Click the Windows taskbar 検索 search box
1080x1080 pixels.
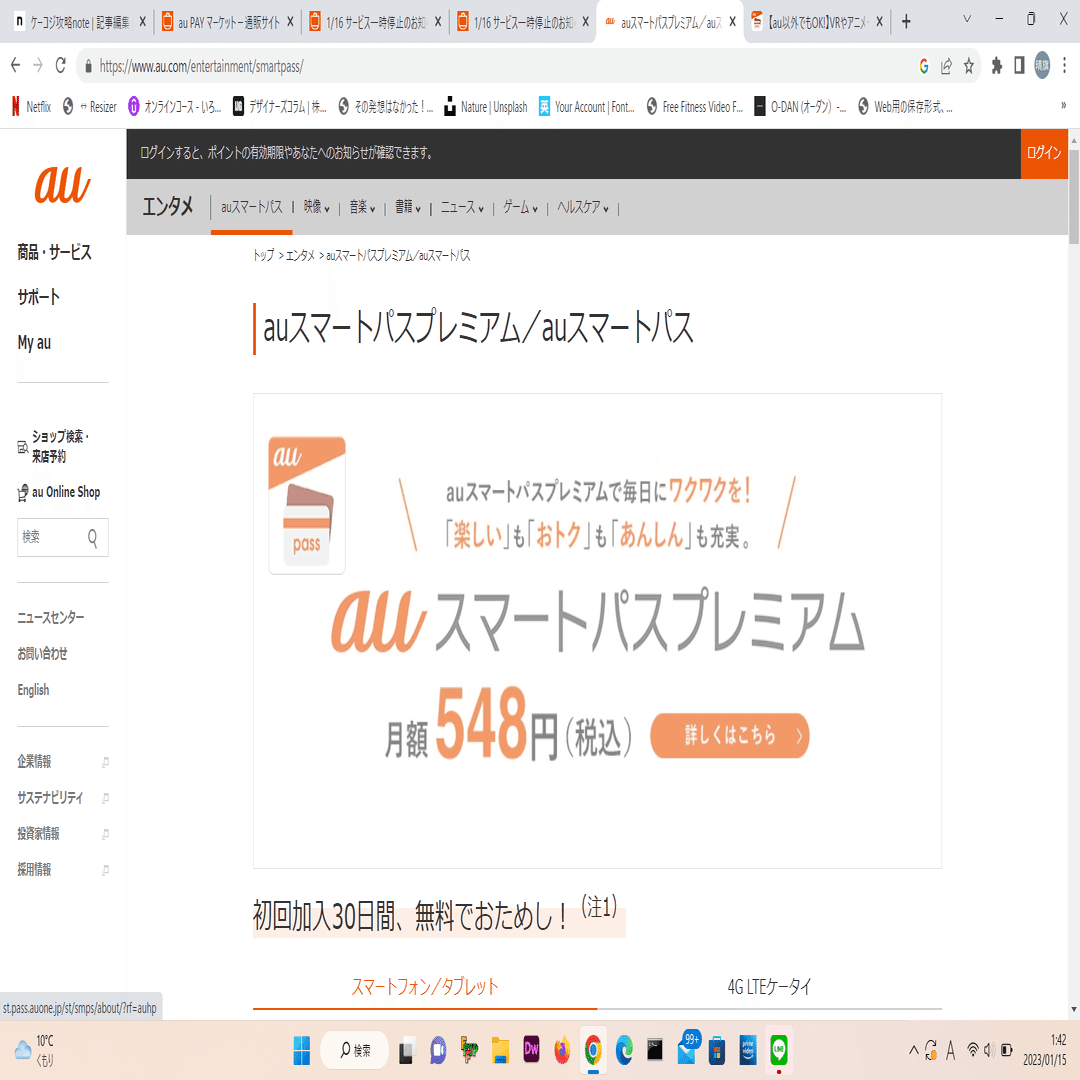tap(355, 1050)
